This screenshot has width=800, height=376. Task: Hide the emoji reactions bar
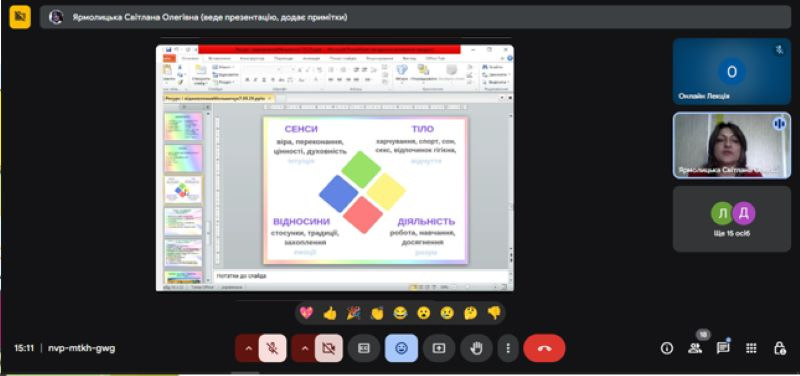pyautogui.click(x=402, y=348)
